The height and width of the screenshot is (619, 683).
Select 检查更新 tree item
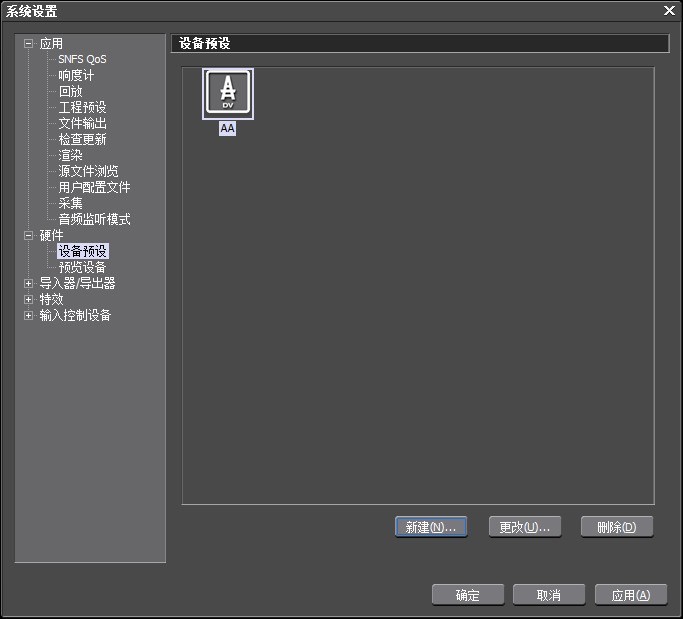click(x=82, y=139)
